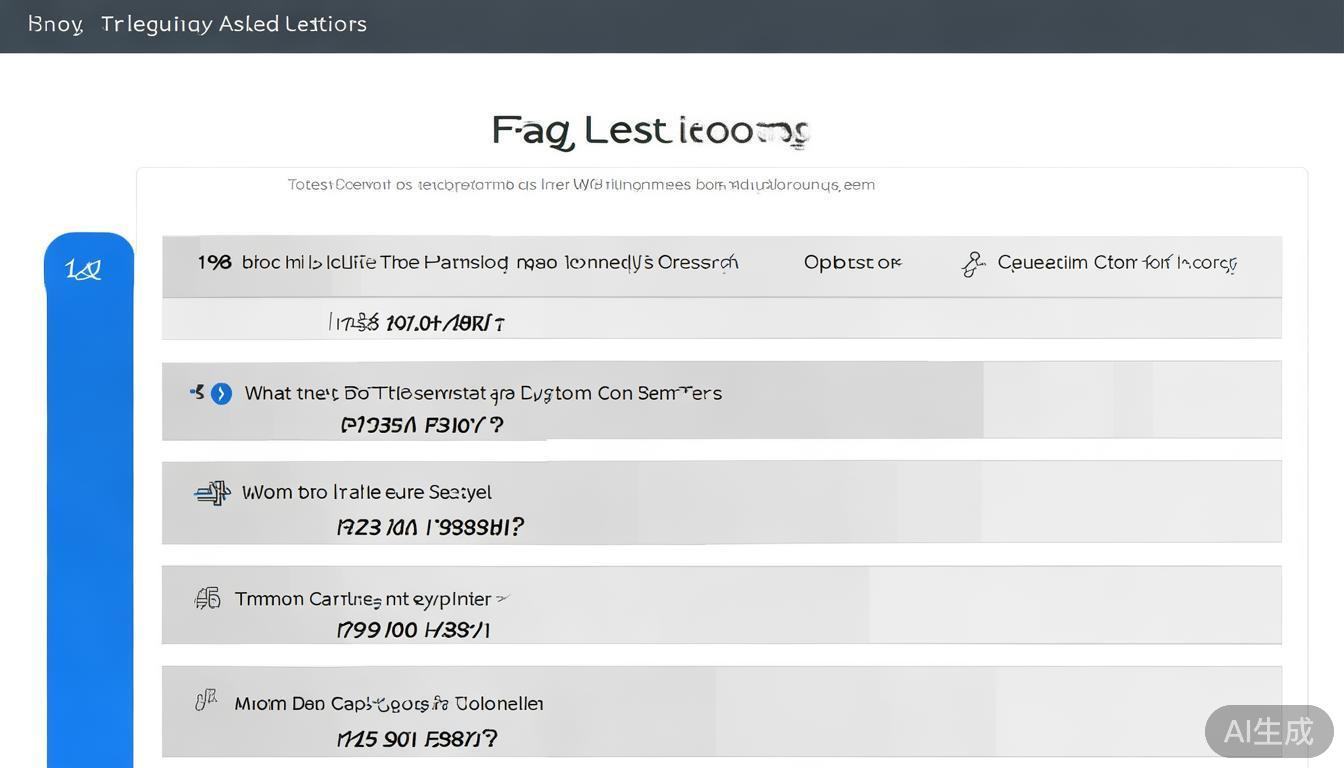Click the "AI生成" watermark badge
Viewport: 1344px width, 768px height.
point(1268,731)
